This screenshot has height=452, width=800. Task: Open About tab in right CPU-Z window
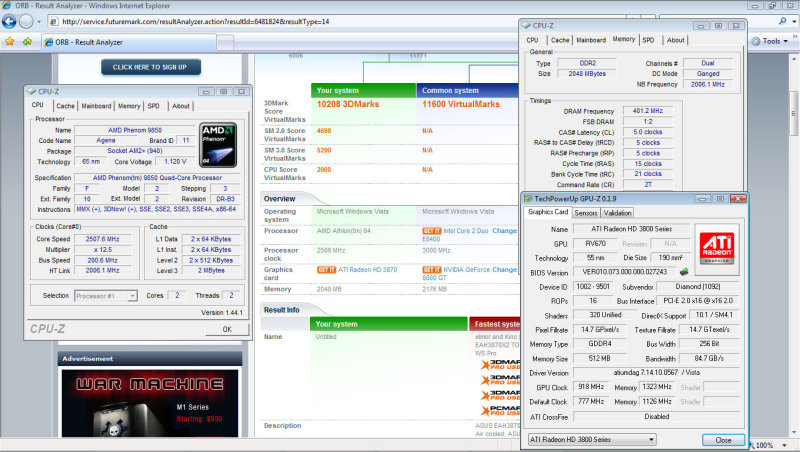point(676,40)
